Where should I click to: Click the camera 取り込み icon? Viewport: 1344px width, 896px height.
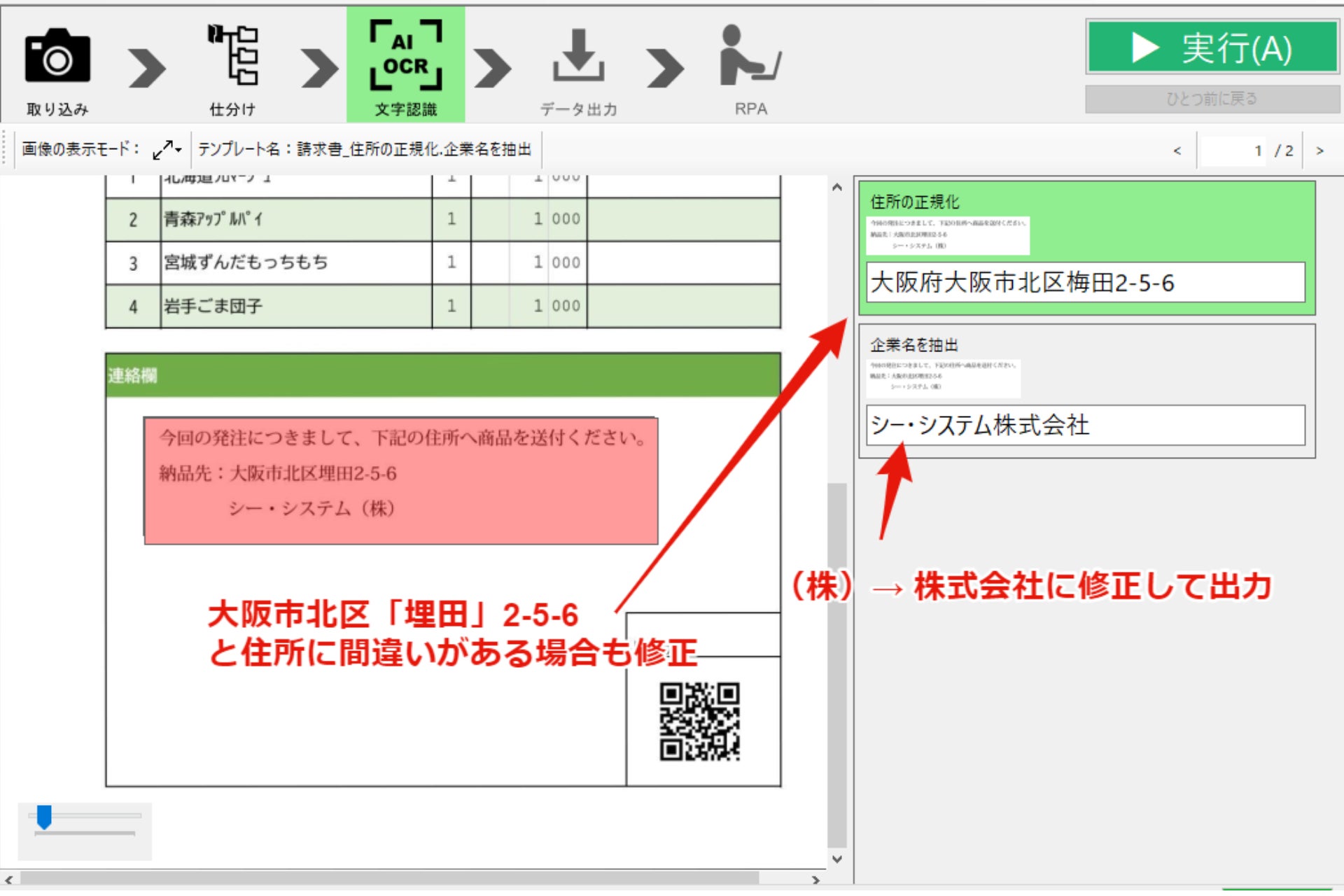pos(57,57)
